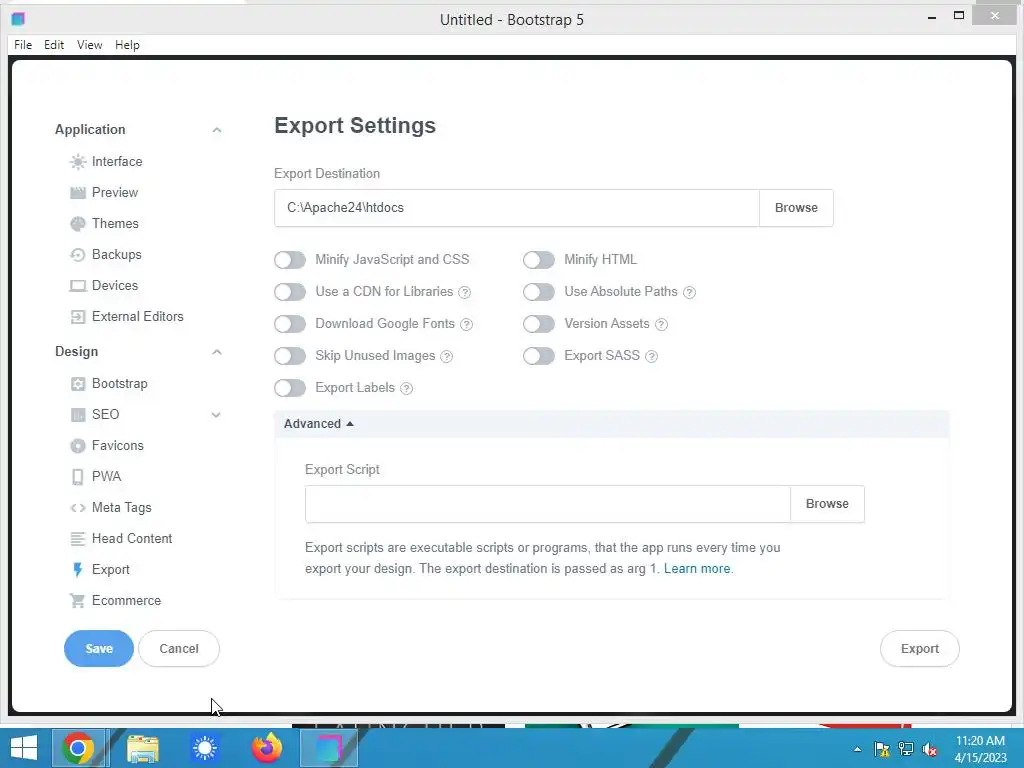The width and height of the screenshot is (1024, 768).
Task: Browse for an Export Script
Action: (x=827, y=504)
